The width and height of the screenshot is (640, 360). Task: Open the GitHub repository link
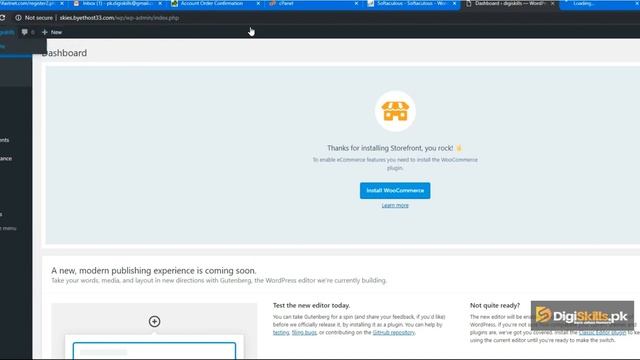point(393,333)
